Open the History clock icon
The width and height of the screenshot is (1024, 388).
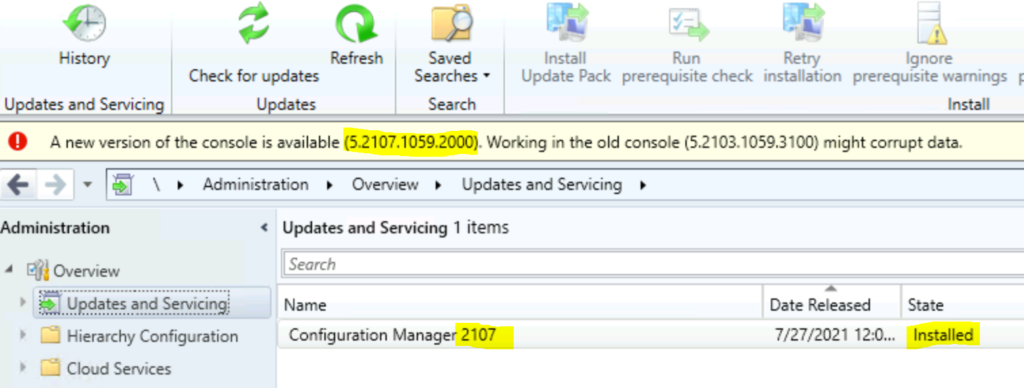tap(84, 24)
